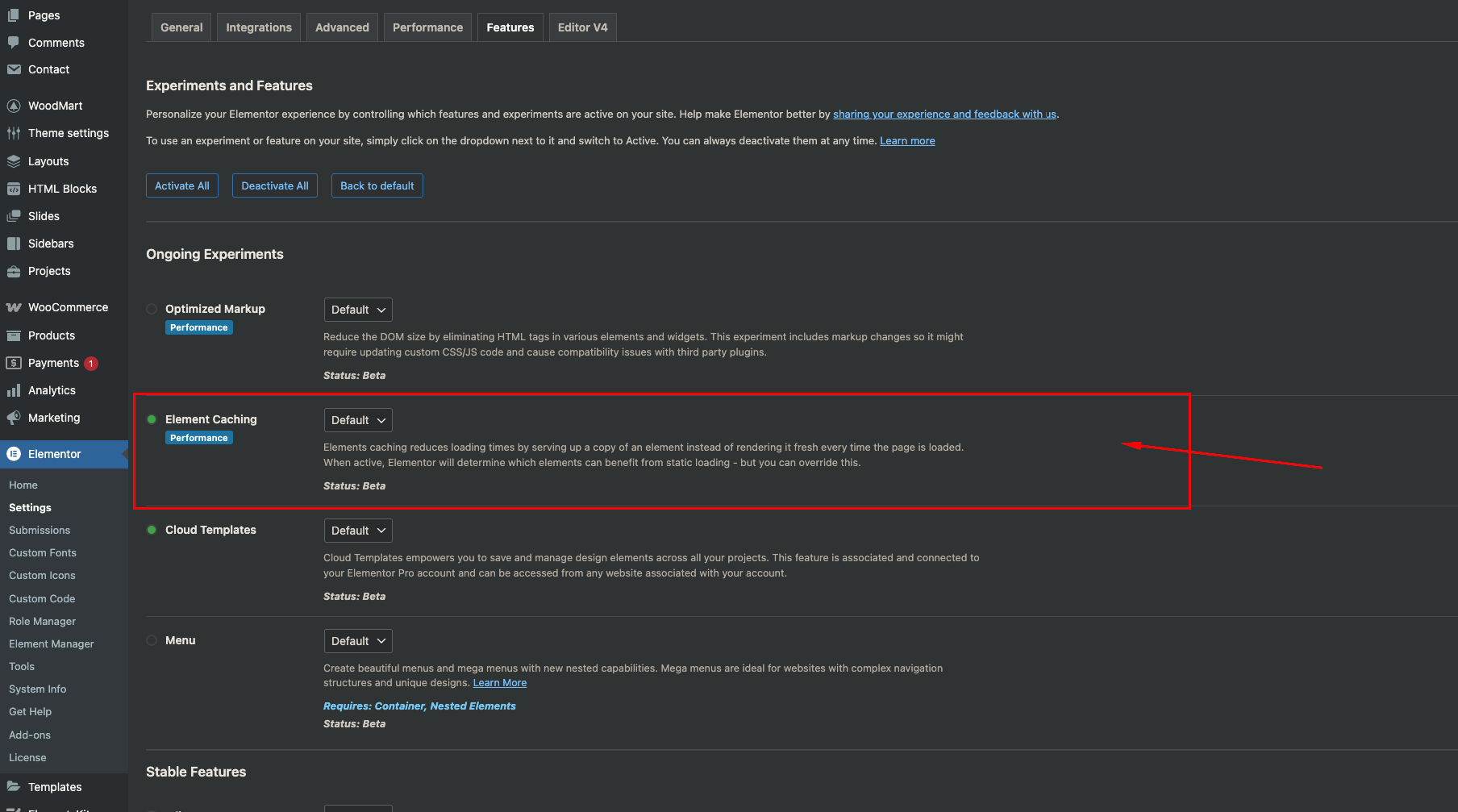Click the Menu experiment status indicator
The width and height of the screenshot is (1458, 812).
(x=152, y=640)
